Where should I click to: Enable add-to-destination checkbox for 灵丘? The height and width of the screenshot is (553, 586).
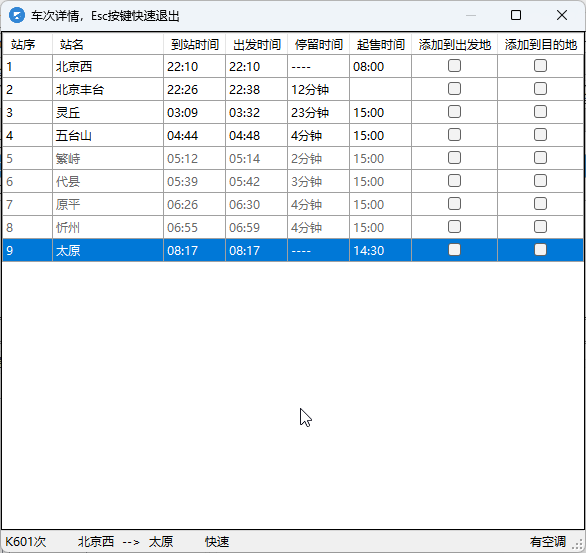point(540,112)
